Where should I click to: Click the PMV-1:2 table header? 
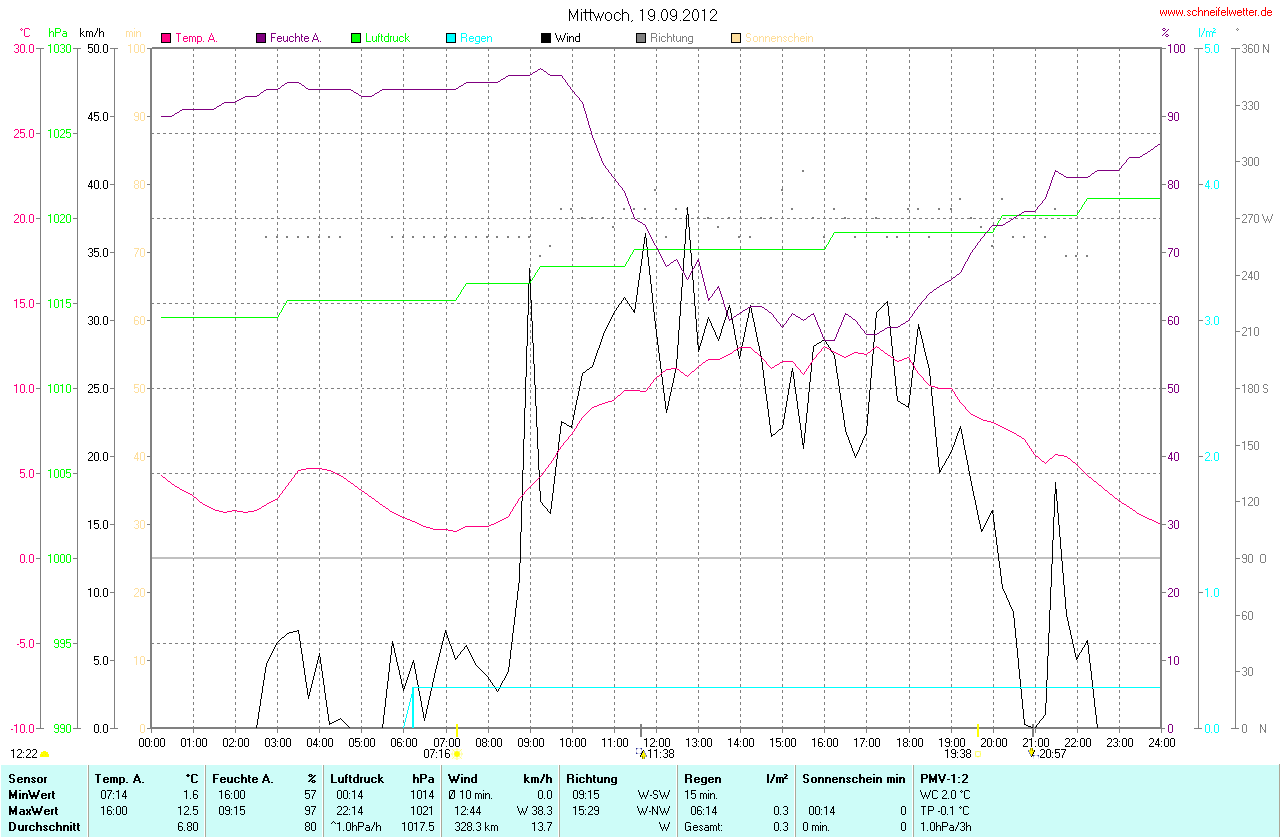[944, 778]
